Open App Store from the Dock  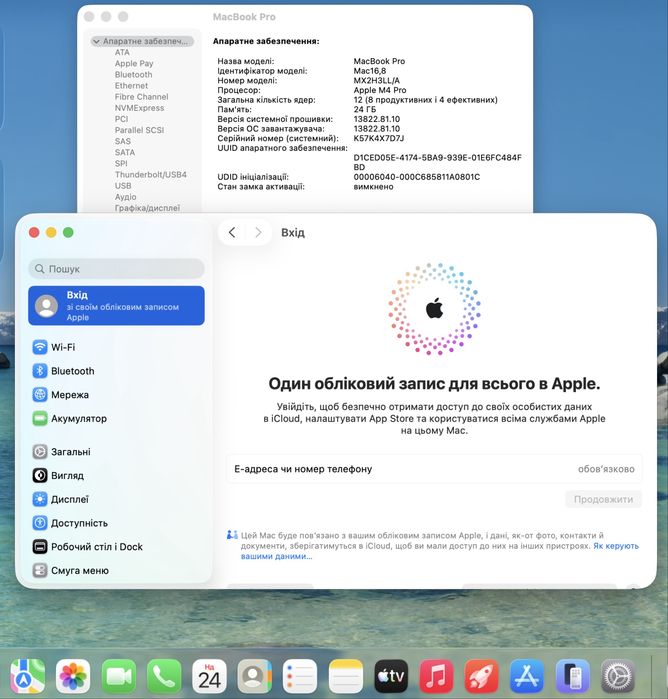[x=528, y=676]
